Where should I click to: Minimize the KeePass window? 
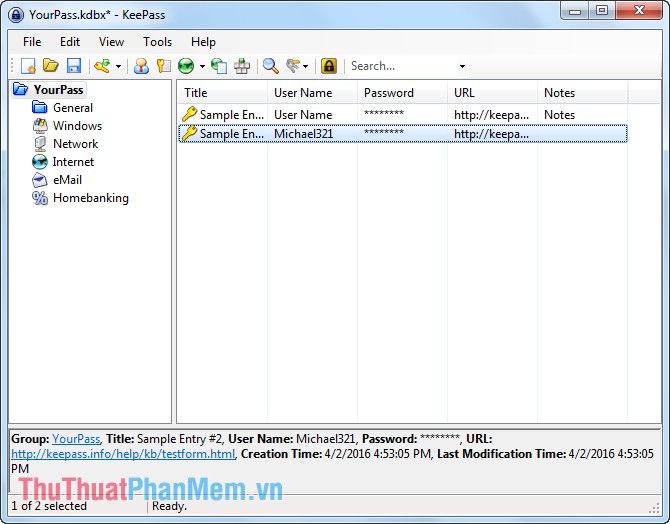[x=575, y=10]
